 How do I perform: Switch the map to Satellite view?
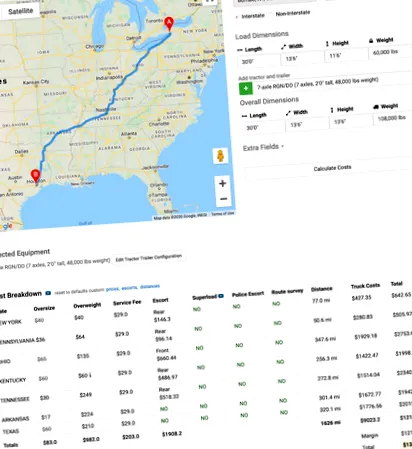(x=20, y=11)
